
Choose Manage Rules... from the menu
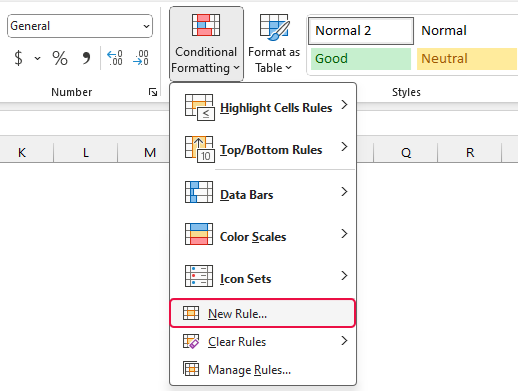point(263,369)
